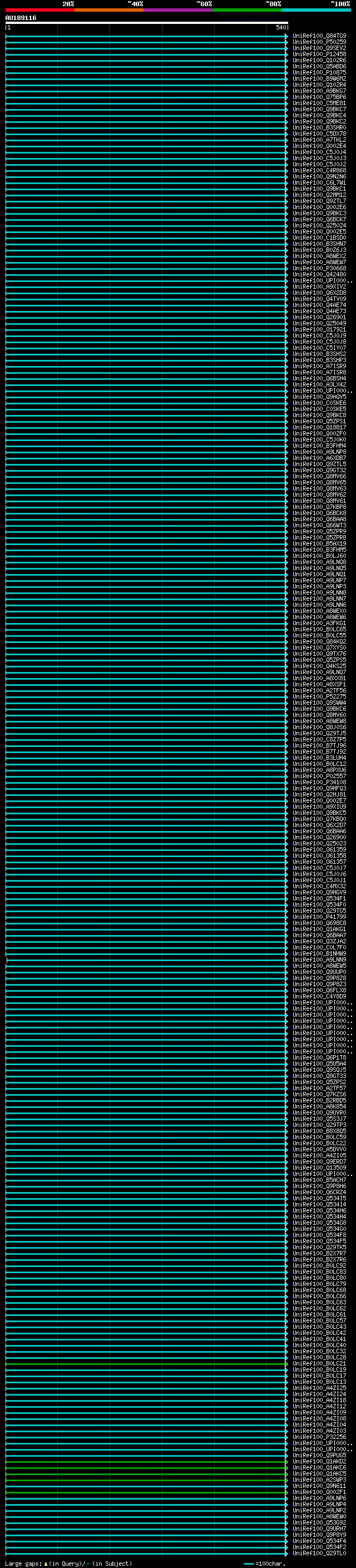Click the green ~80% identity legend segment

pyautogui.click(x=247, y=11)
